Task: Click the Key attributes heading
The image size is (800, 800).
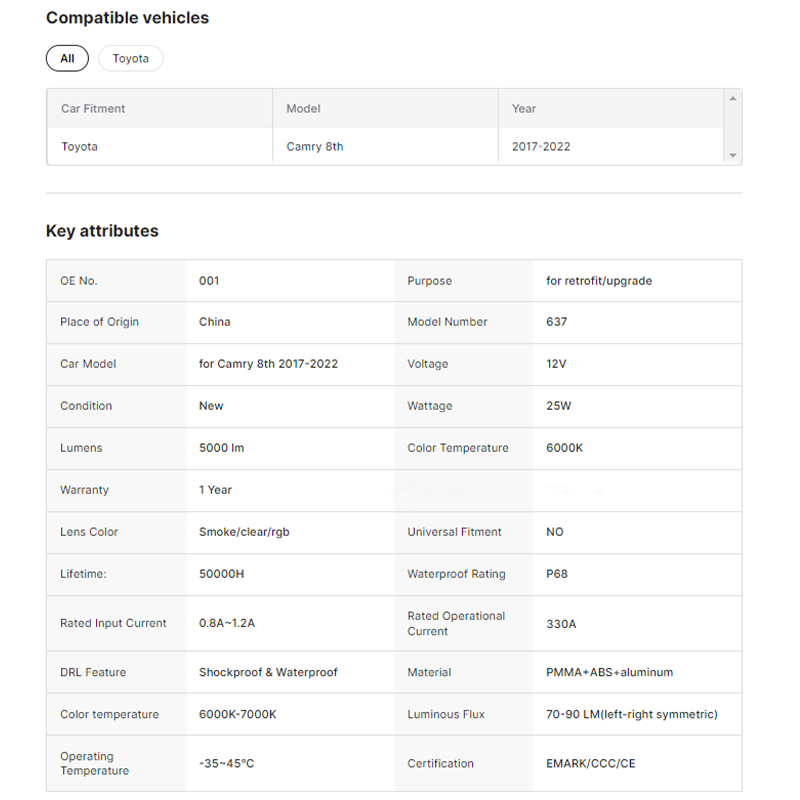Action: point(102,231)
